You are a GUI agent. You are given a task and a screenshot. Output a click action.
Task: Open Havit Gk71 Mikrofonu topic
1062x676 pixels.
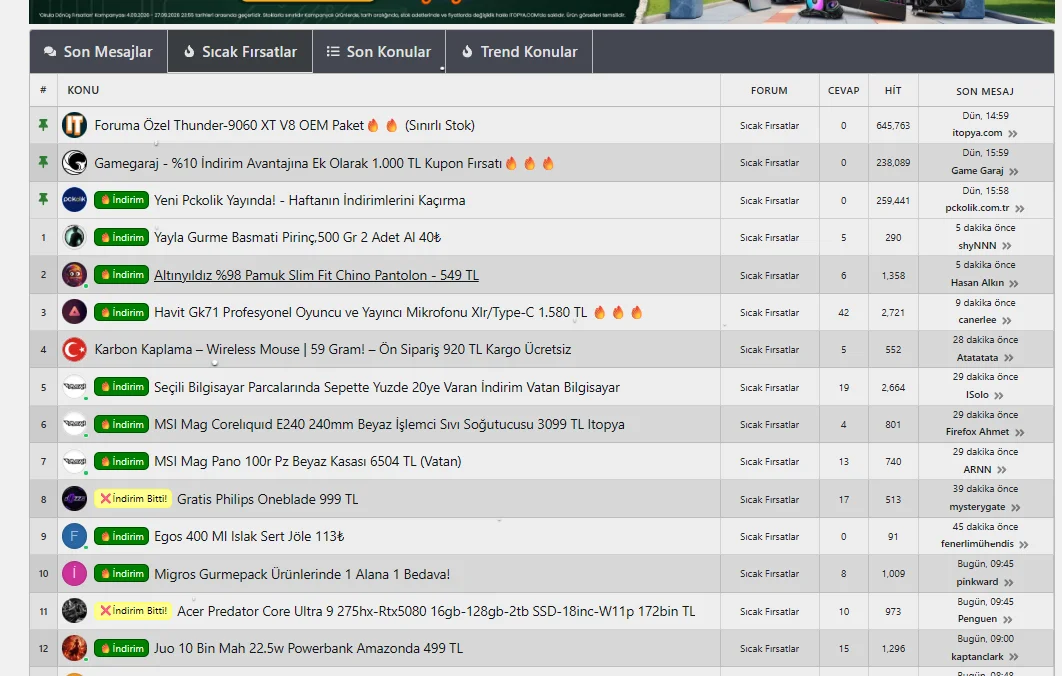(398, 312)
